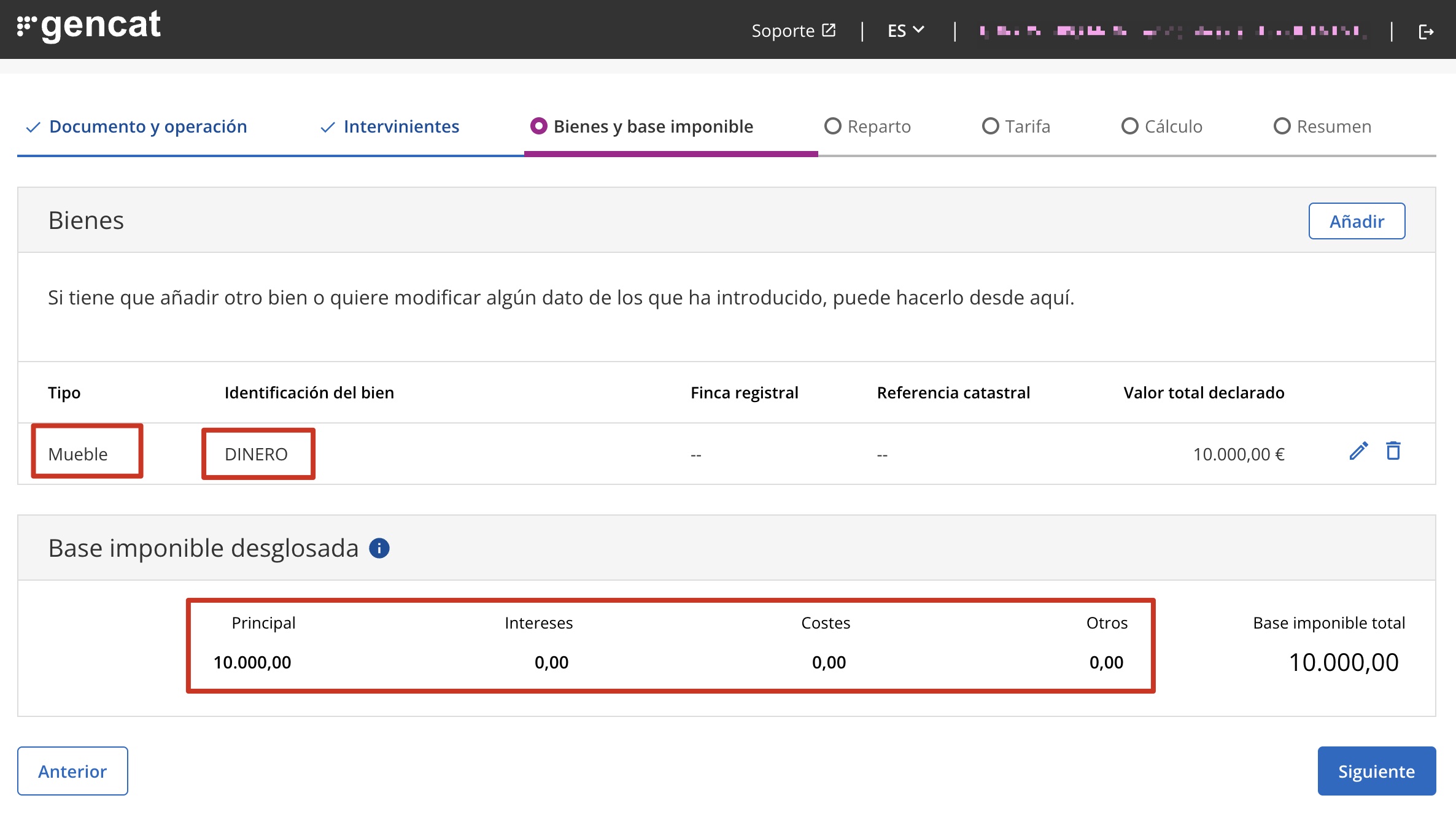Return to Documento y operación step
Viewport: 1456px width, 825px height.
click(148, 126)
